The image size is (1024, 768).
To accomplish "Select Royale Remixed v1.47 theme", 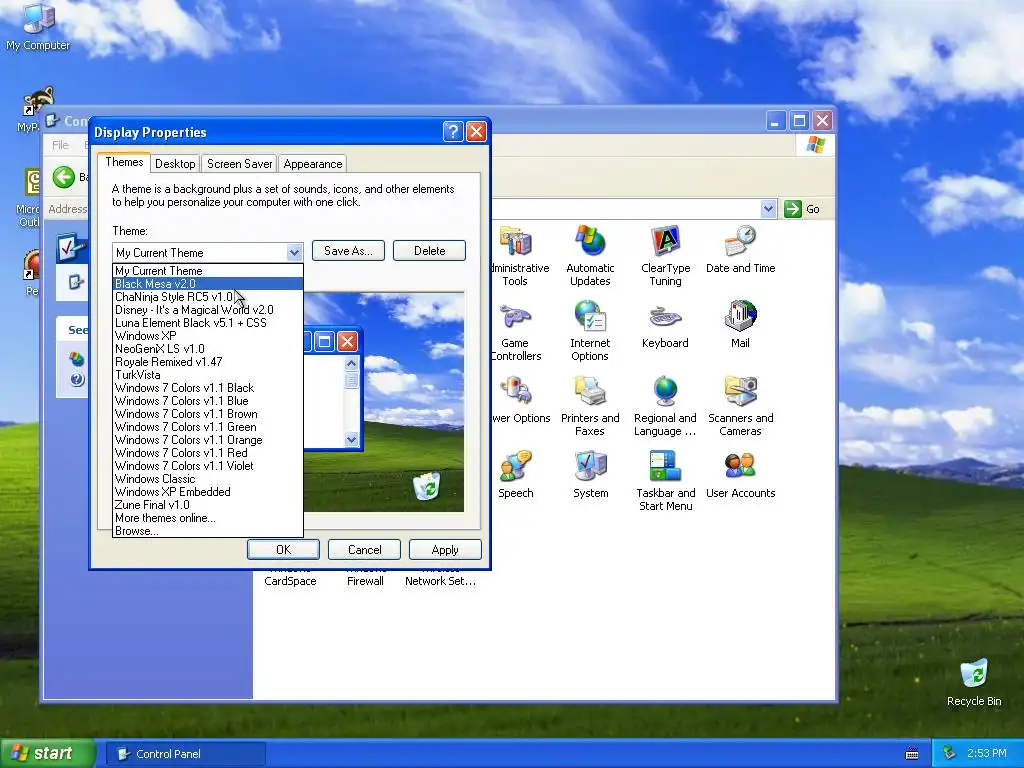I will tap(208, 362).
